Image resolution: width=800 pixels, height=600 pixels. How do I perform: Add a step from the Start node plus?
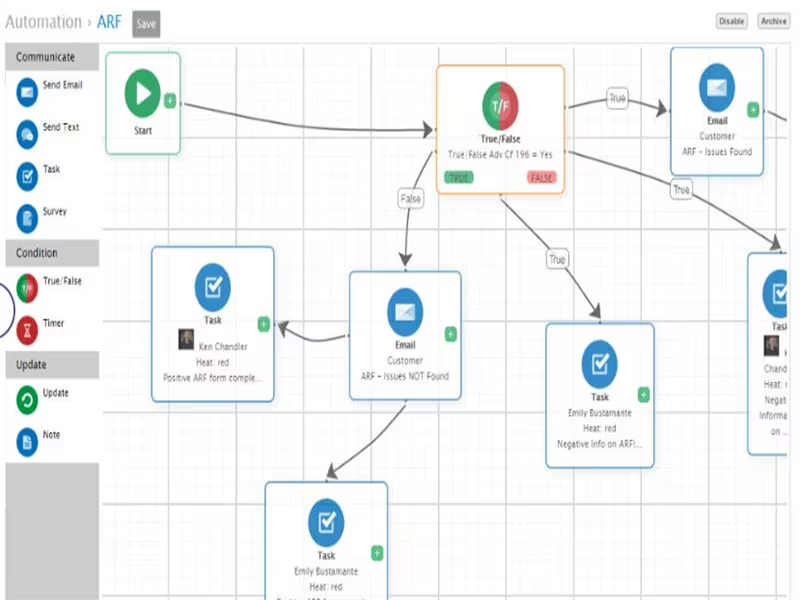click(170, 101)
